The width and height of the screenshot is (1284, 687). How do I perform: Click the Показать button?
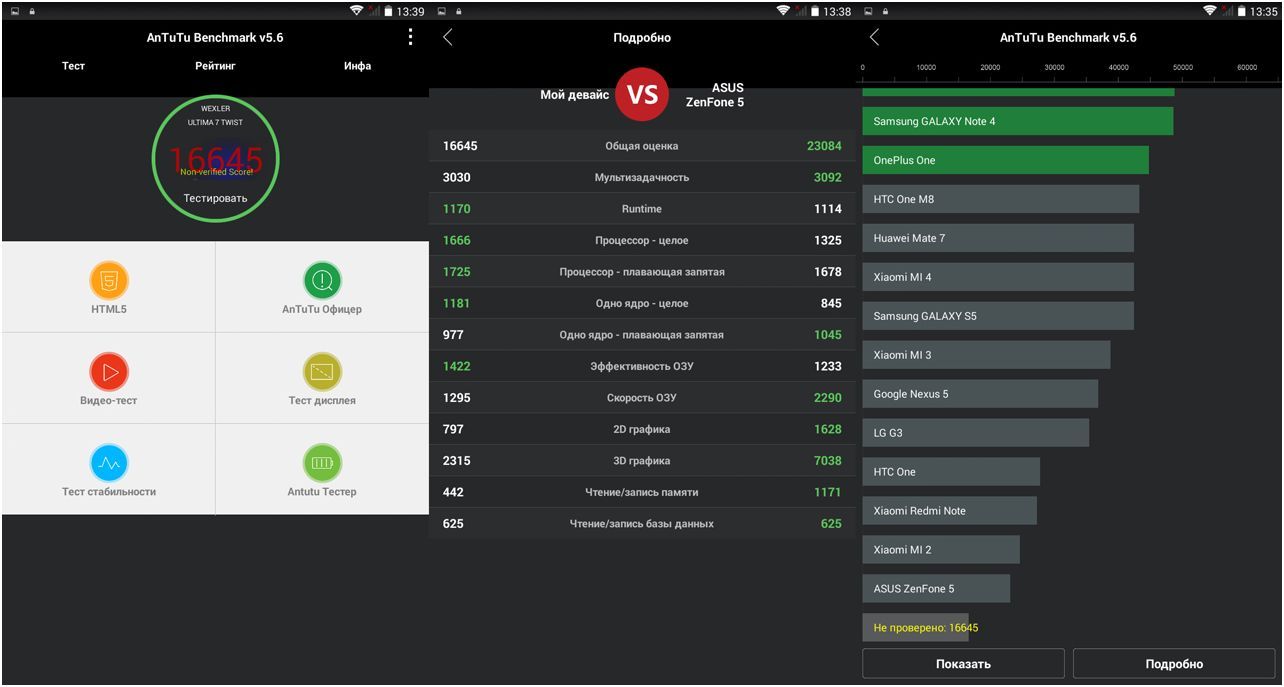point(963,664)
